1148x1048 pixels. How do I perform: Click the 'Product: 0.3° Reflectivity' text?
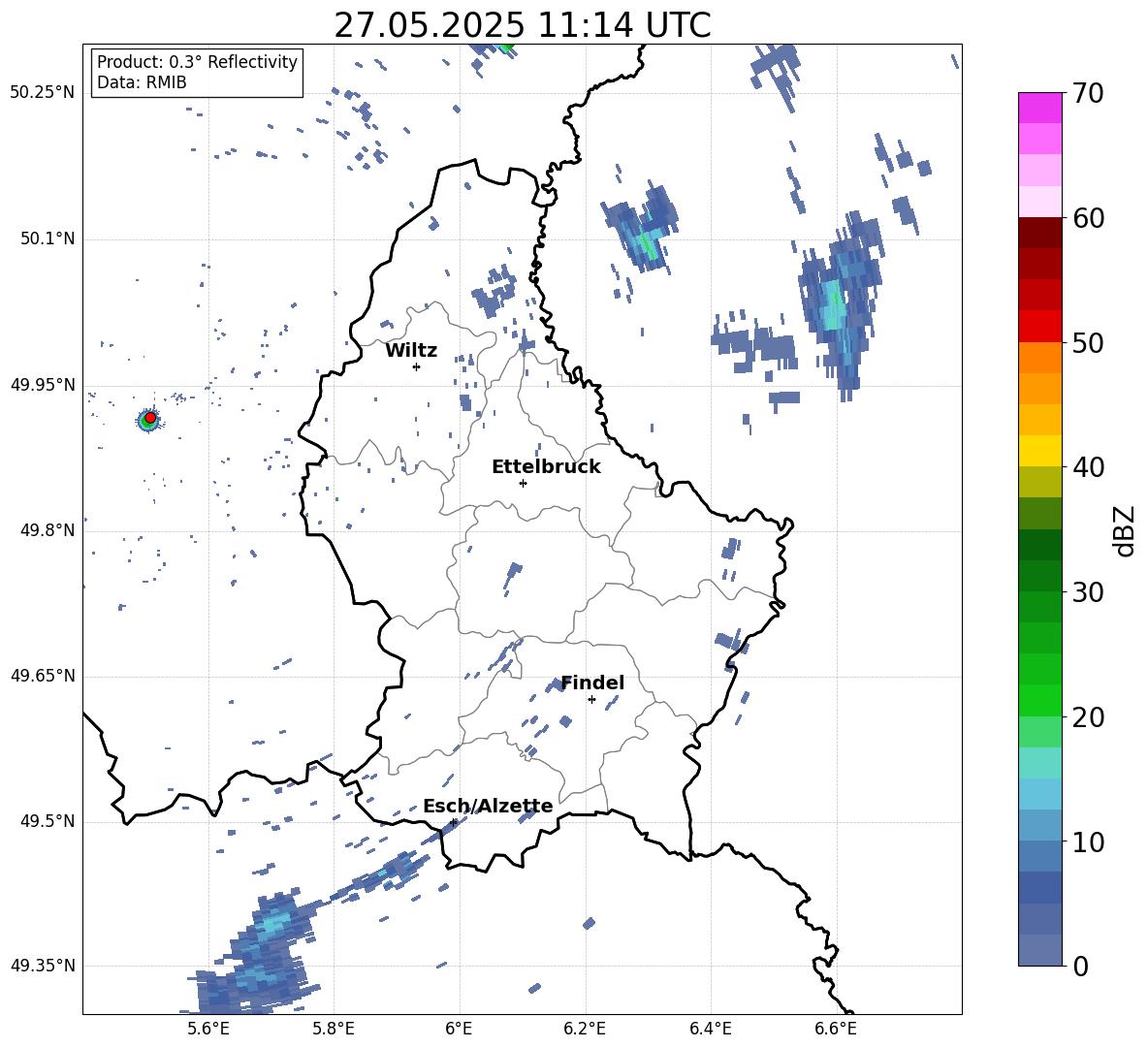[x=197, y=61]
